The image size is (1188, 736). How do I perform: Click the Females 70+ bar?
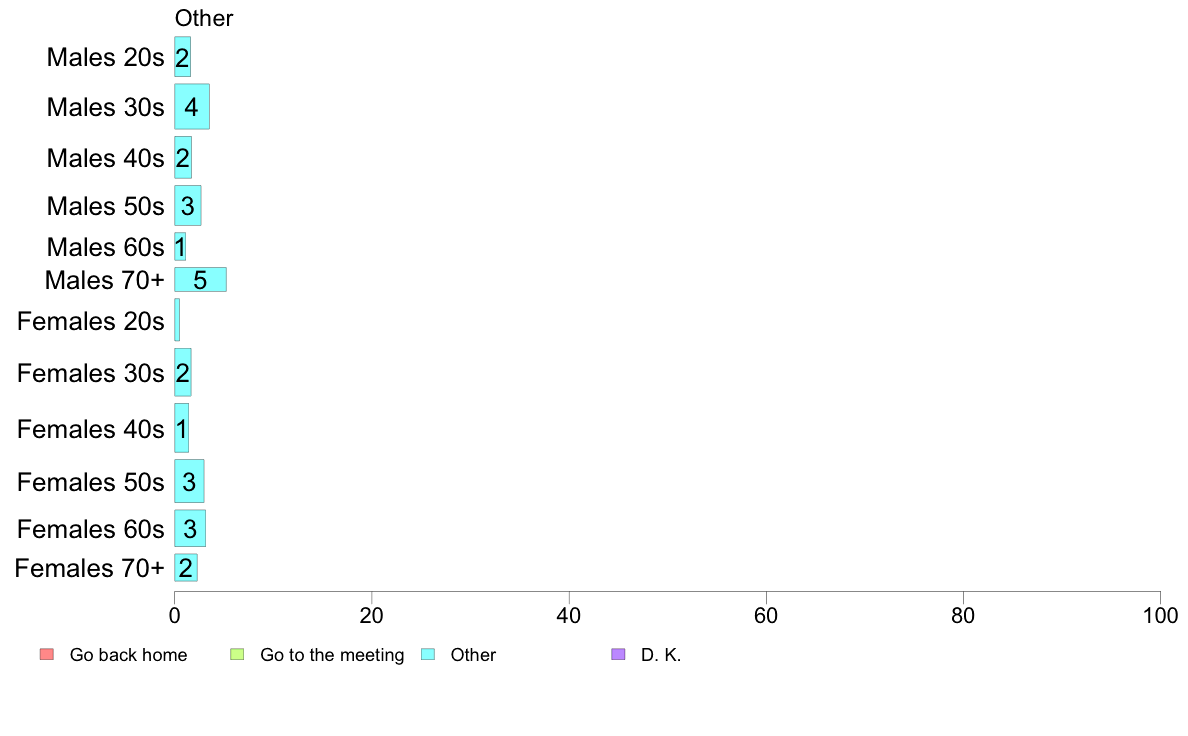point(186,568)
